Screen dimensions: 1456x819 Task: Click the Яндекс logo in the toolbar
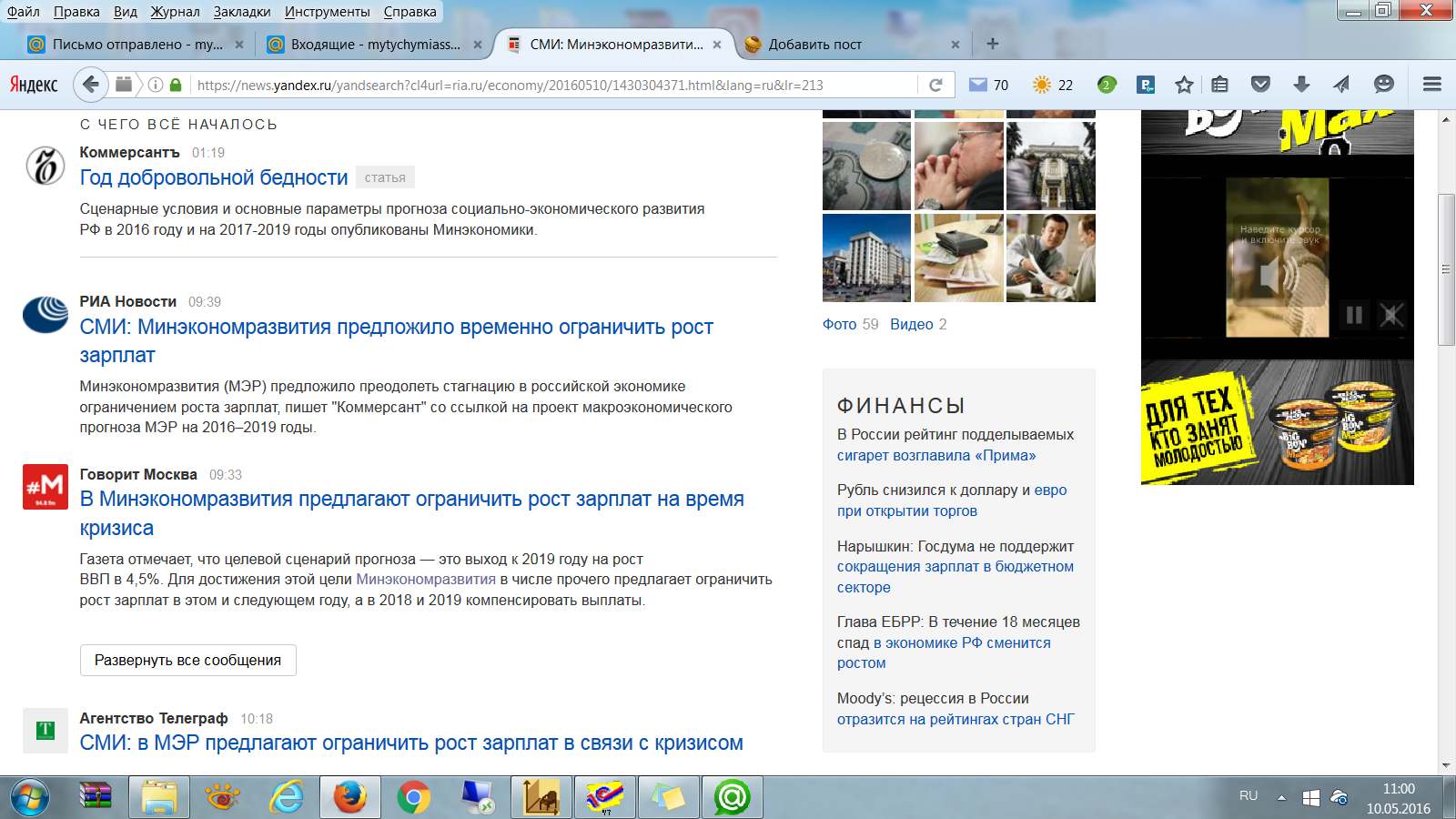pos(34,85)
